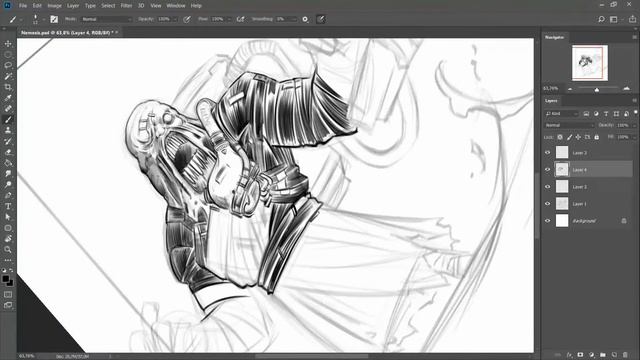Click the Share icon at top right

[x=632, y=19]
